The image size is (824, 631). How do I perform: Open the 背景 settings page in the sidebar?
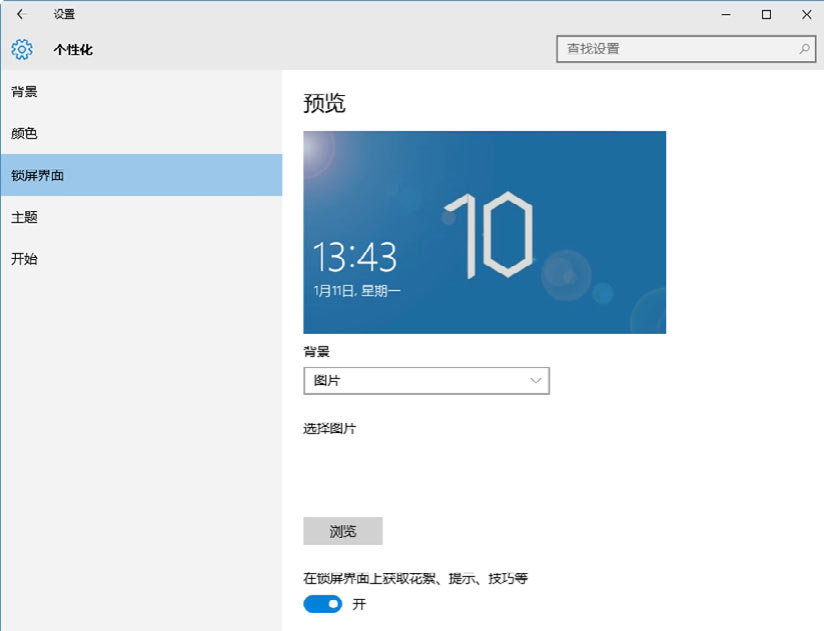(25, 92)
